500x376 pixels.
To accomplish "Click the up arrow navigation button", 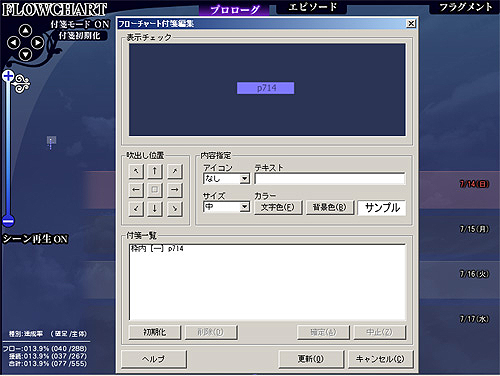I will [26, 31].
